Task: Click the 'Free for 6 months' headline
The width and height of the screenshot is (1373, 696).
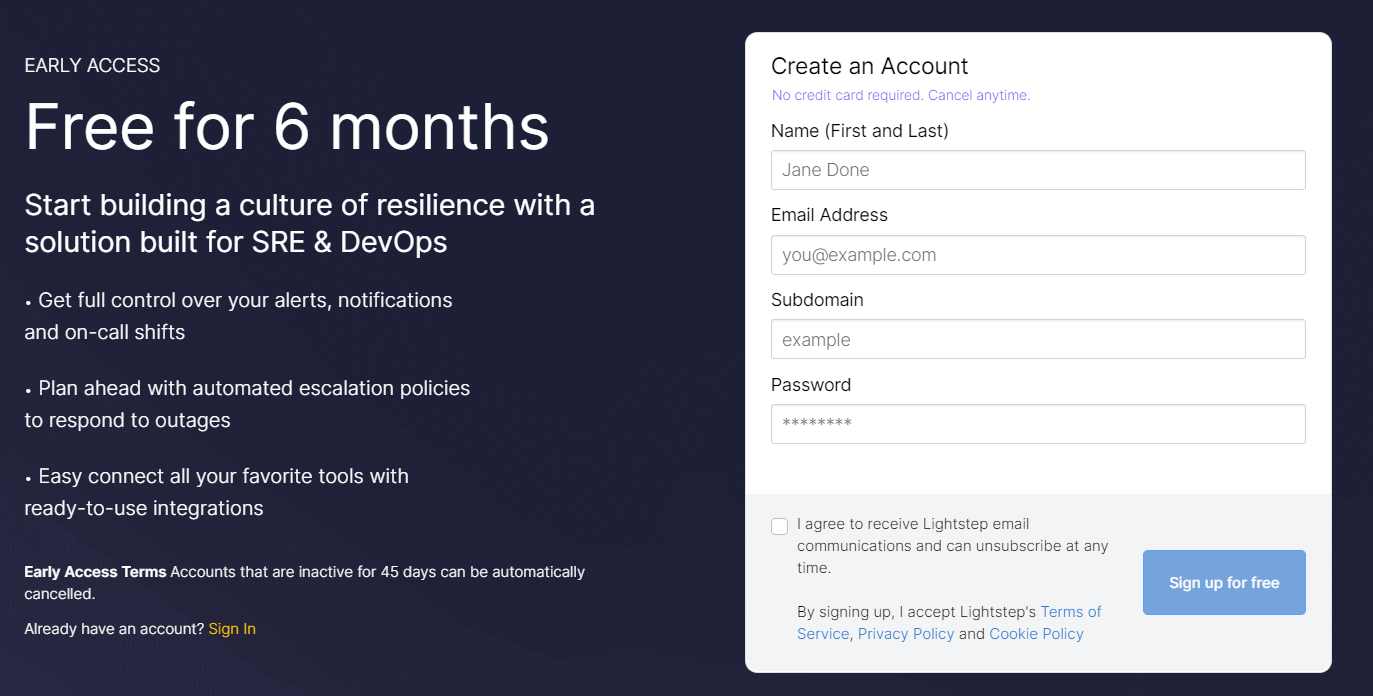Action: click(x=287, y=126)
